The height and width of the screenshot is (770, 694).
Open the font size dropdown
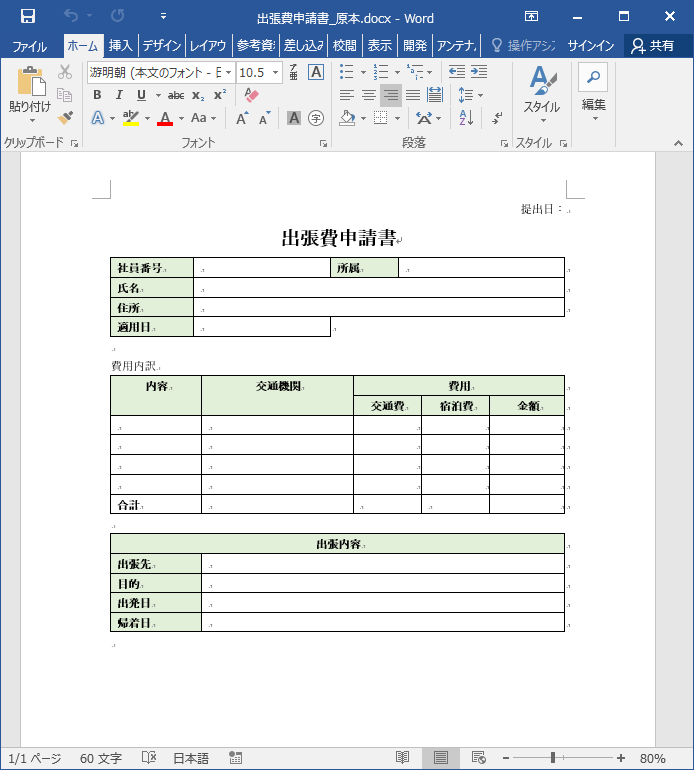(275, 72)
